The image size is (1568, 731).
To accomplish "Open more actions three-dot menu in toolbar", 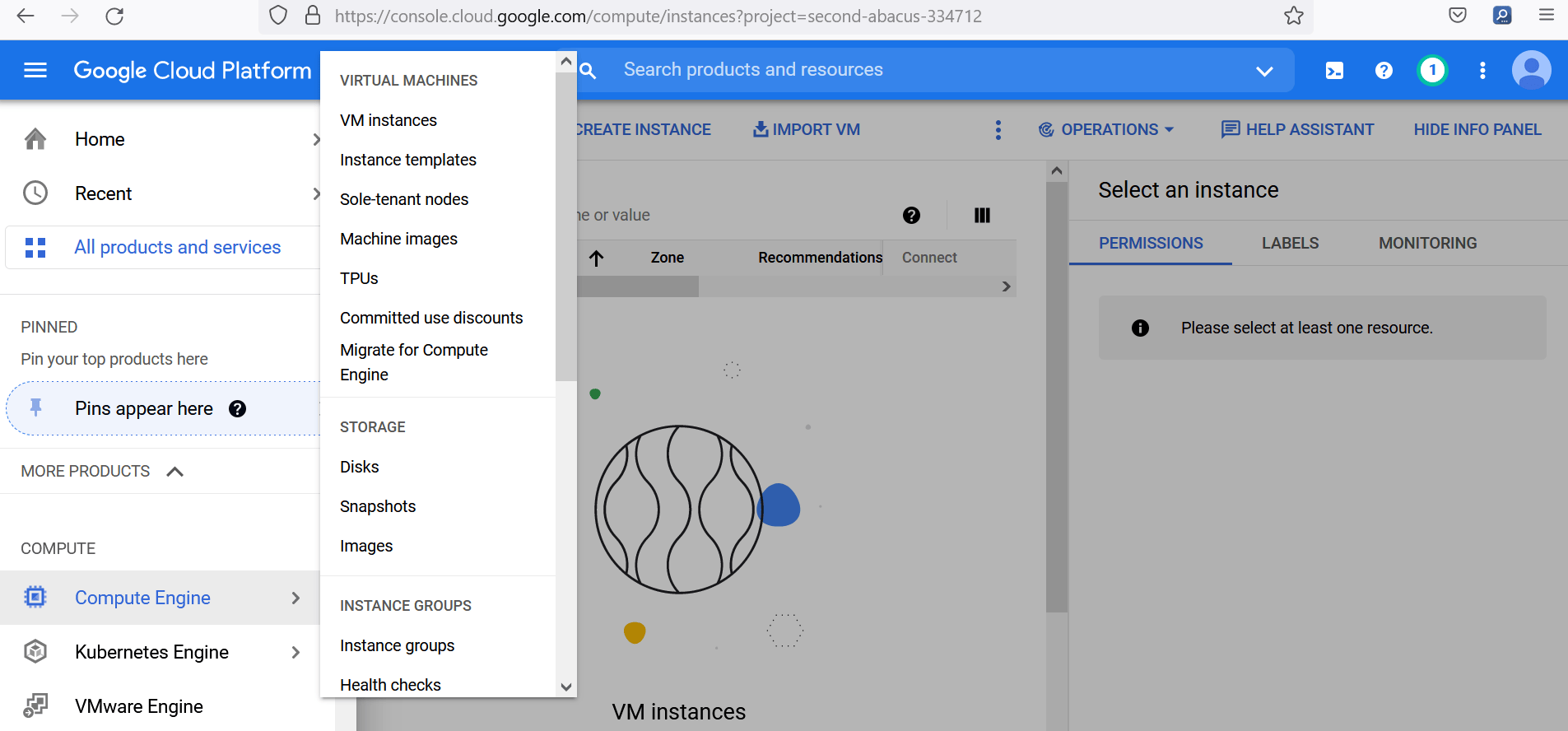I will 998,129.
